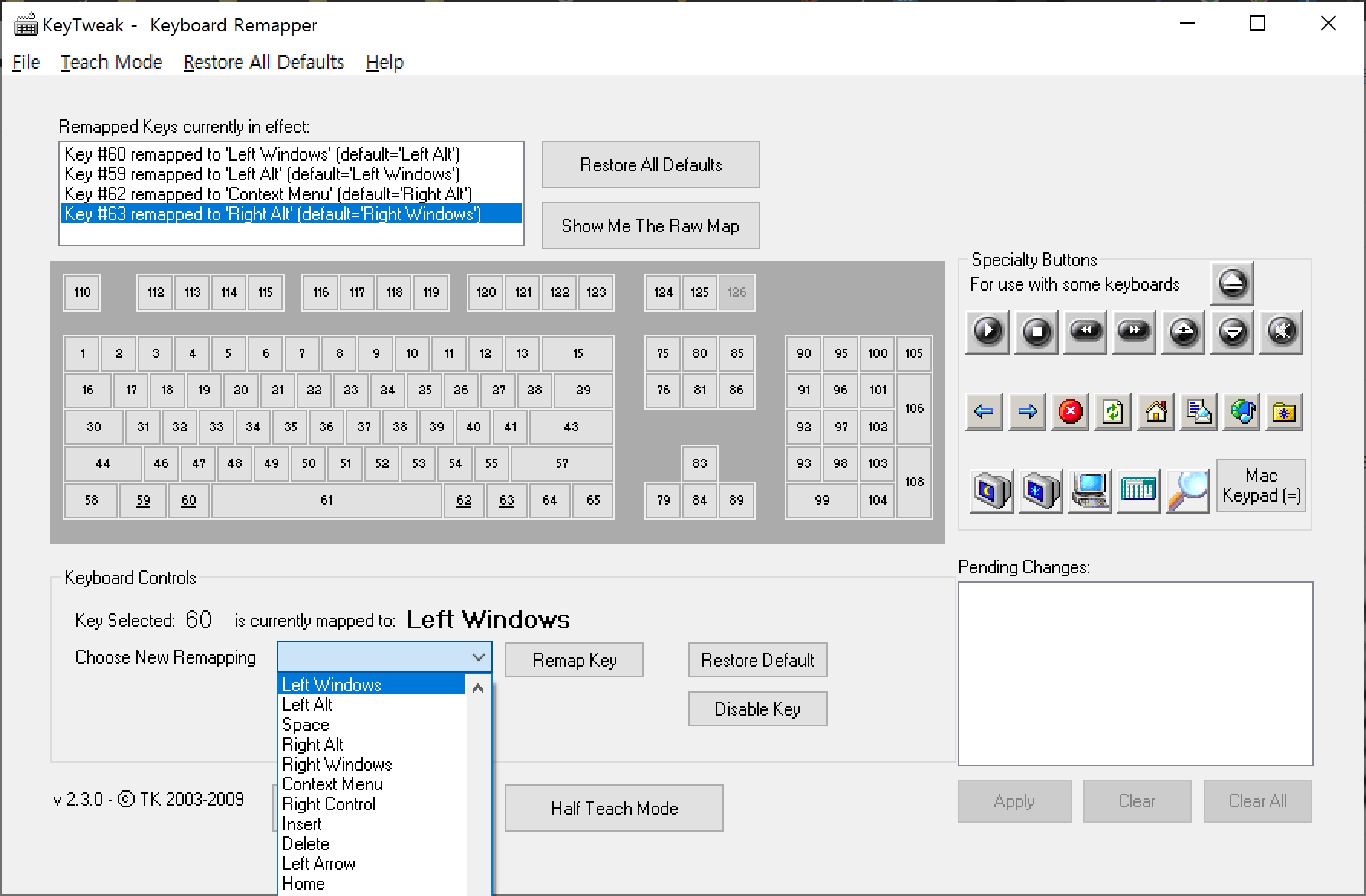
Task: Choose Left Windows from the remapping list
Action: click(372, 684)
